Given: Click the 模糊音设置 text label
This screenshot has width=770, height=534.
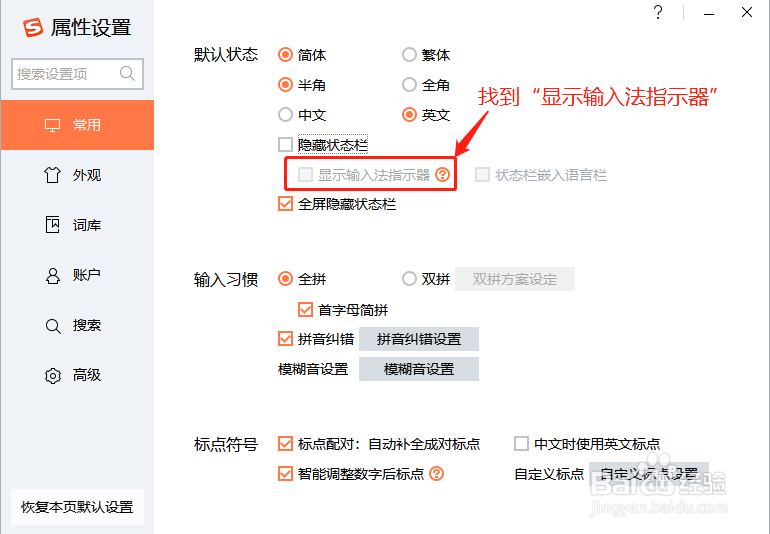Looking at the screenshot, I should [x=313, y=369].
